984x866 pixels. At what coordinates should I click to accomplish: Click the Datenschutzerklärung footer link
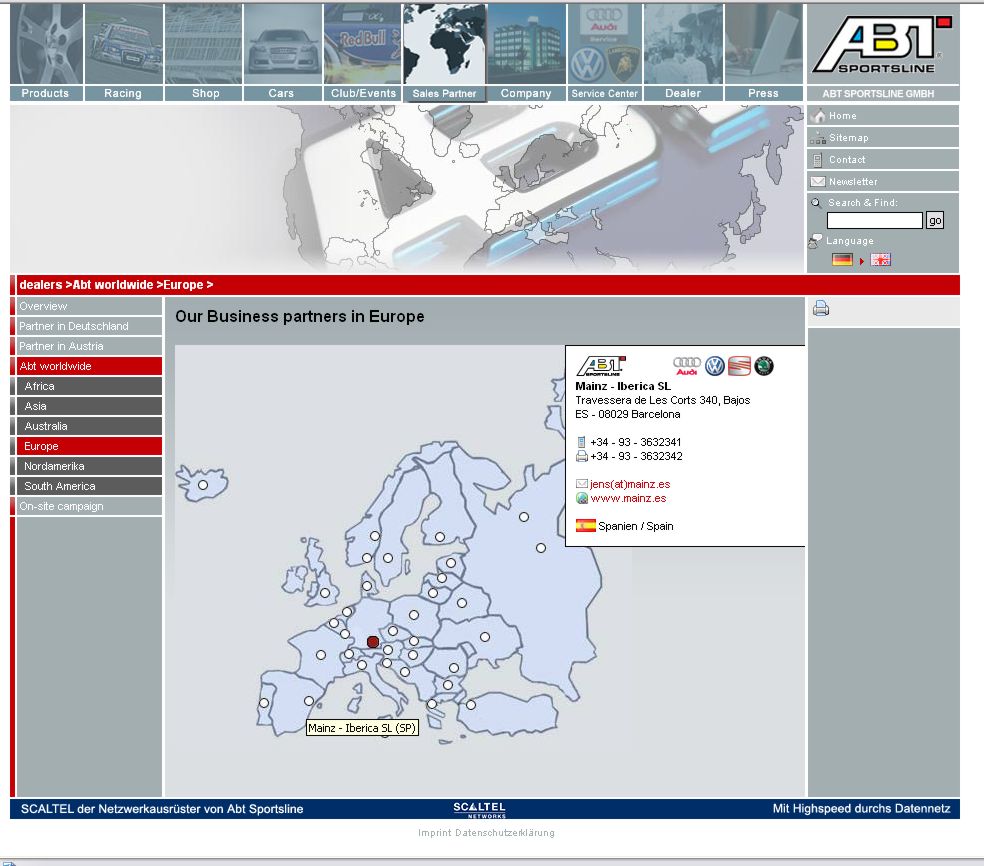505,833
